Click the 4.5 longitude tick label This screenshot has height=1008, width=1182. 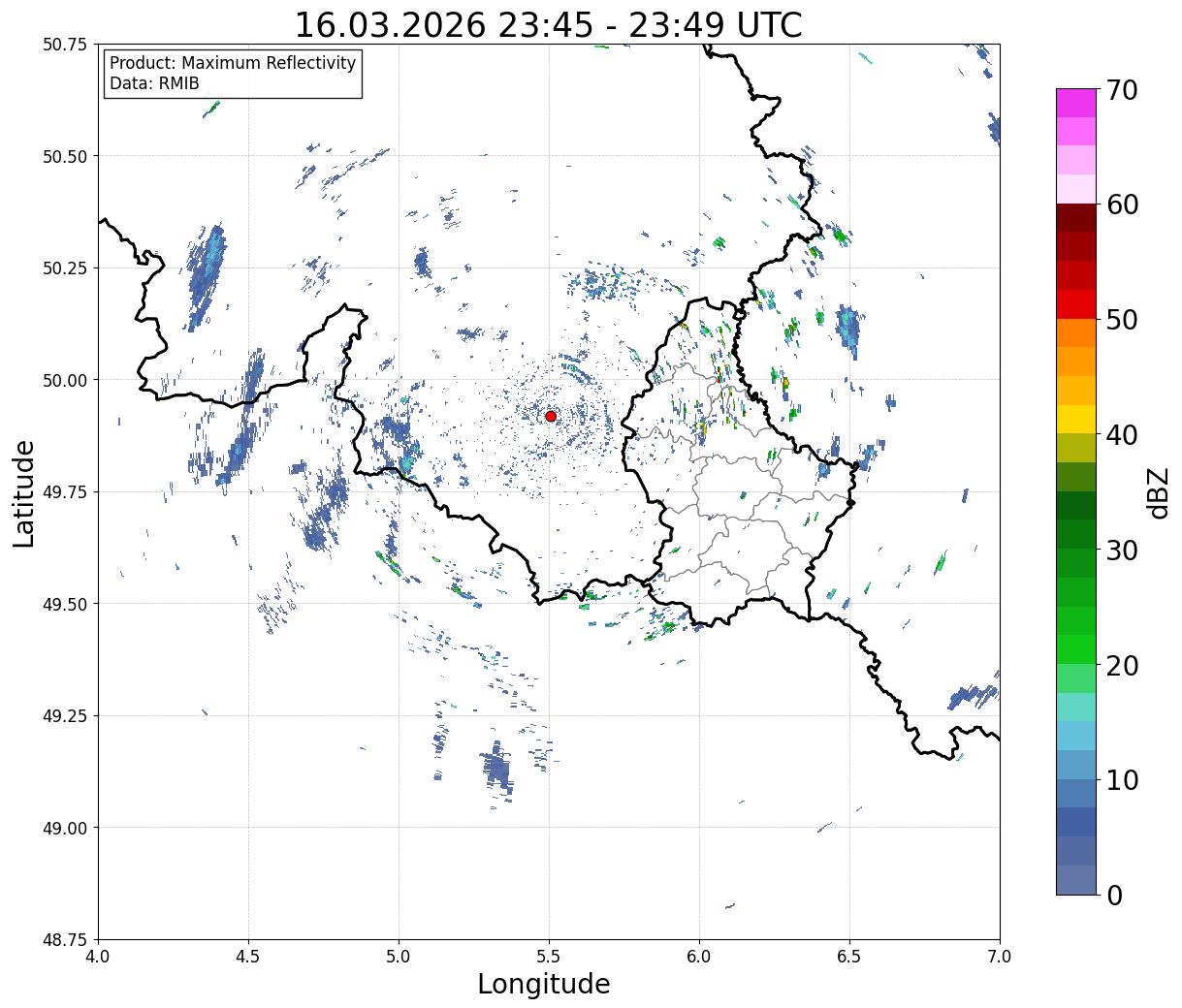(248, 957)
